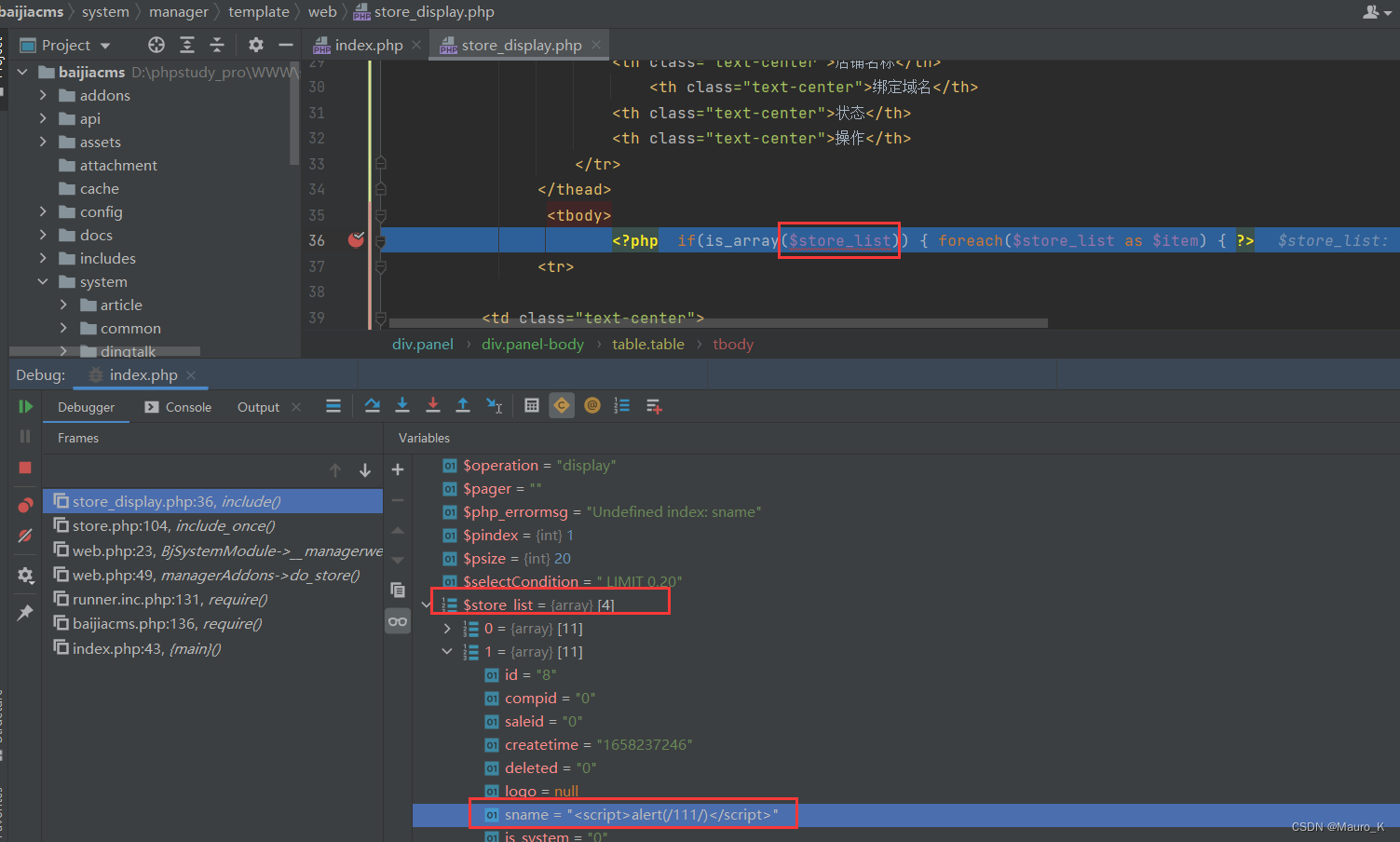The height and width of the screenshot is (842, 1400).
Task: Switch to index.php editor tab
Action: (x=368, y=46)
